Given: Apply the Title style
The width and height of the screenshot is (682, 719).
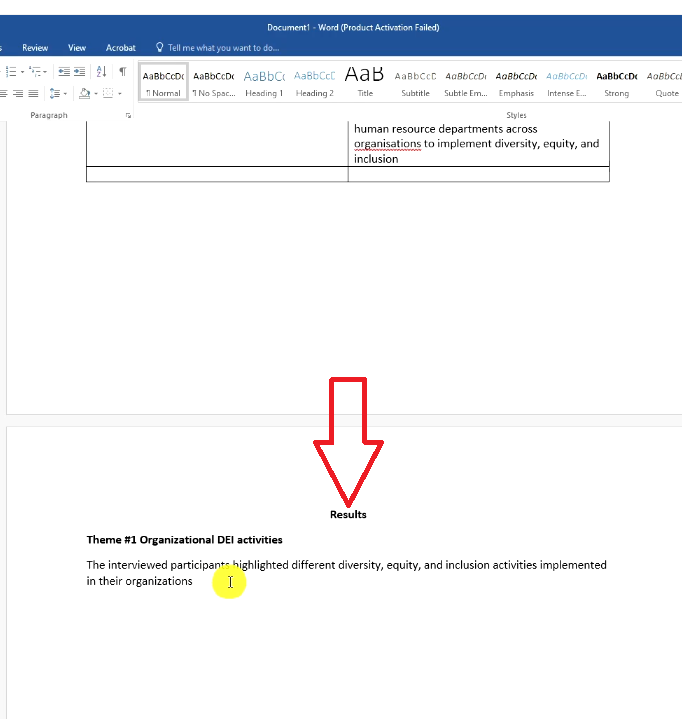Looking at the screenshot, I should pos(365,83).
